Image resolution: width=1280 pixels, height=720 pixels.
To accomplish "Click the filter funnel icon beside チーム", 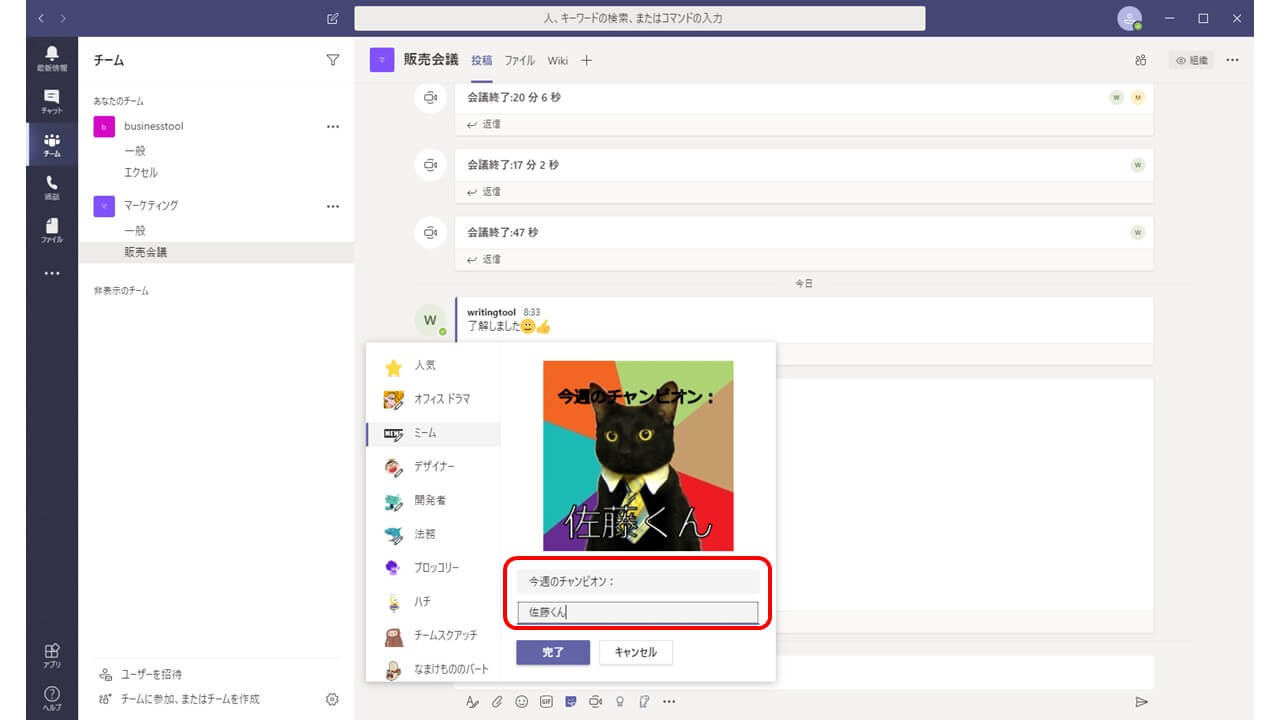I will point(333,60).
